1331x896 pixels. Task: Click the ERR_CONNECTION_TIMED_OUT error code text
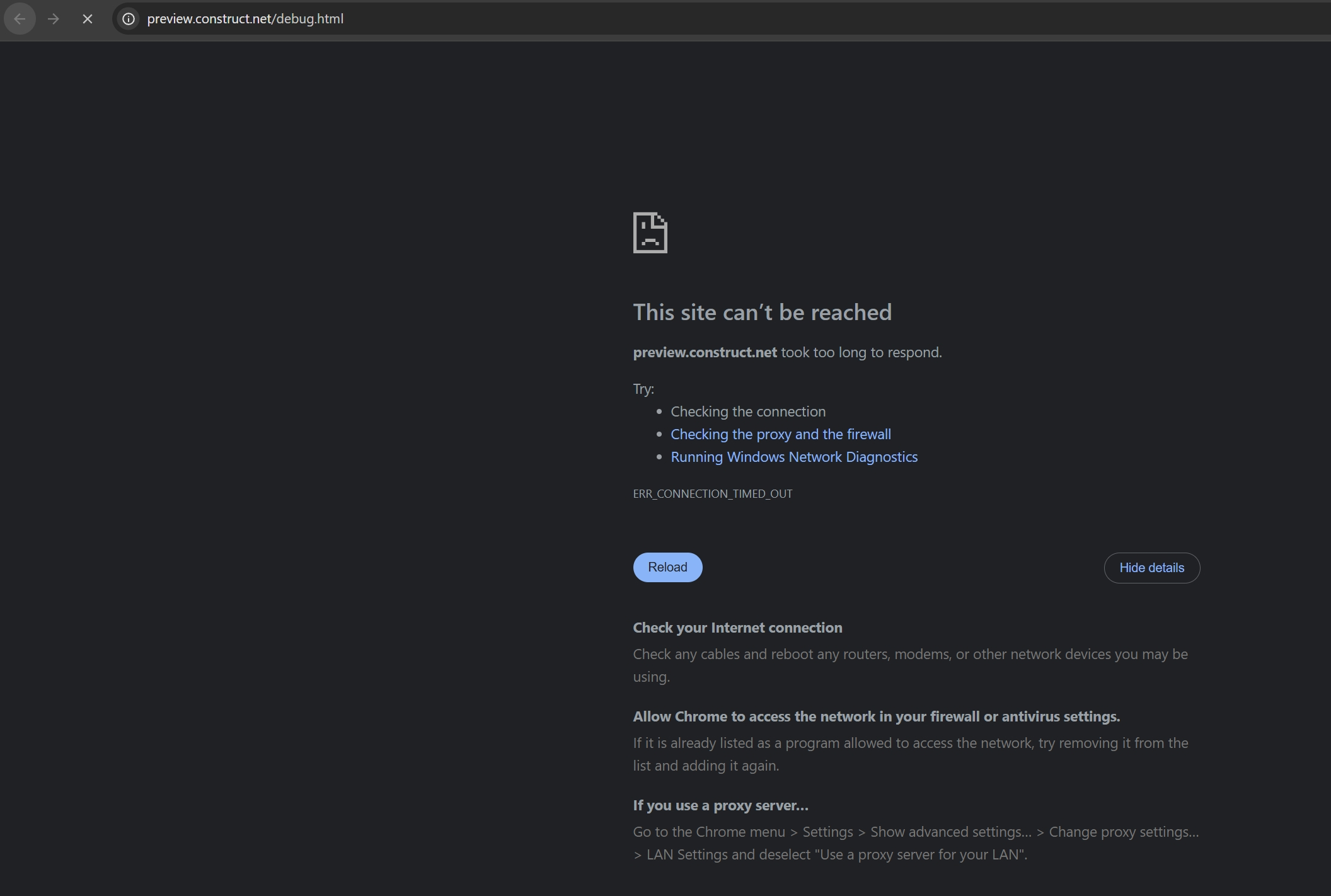712,494
